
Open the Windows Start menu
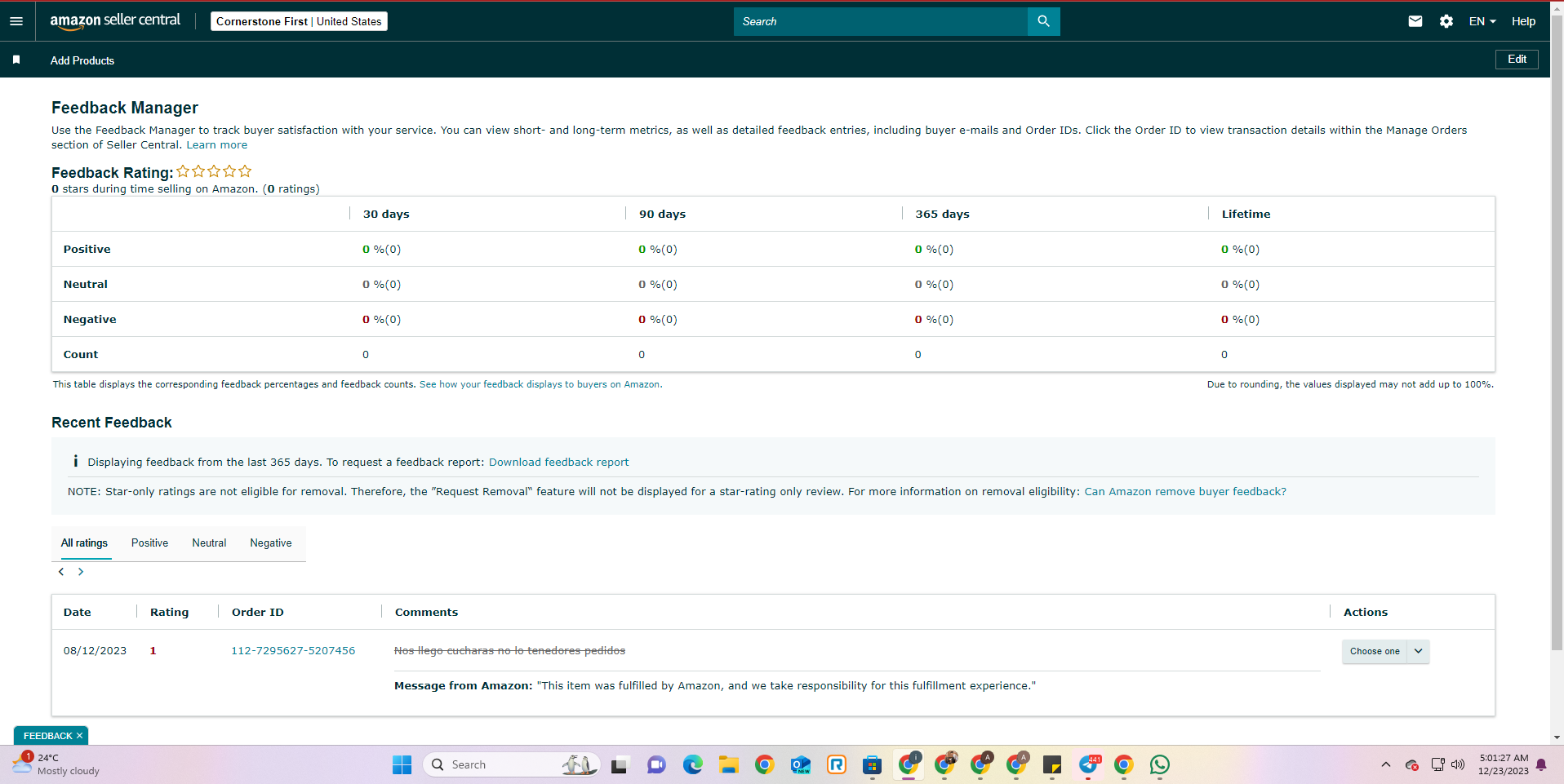[402, 764]
